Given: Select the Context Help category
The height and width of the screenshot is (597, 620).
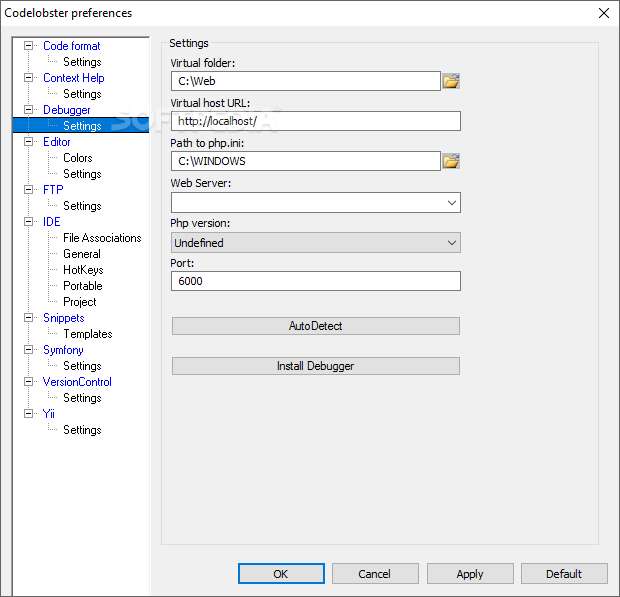Looking at the screenshot, I should pyautogui.click(x=74, y=78).
